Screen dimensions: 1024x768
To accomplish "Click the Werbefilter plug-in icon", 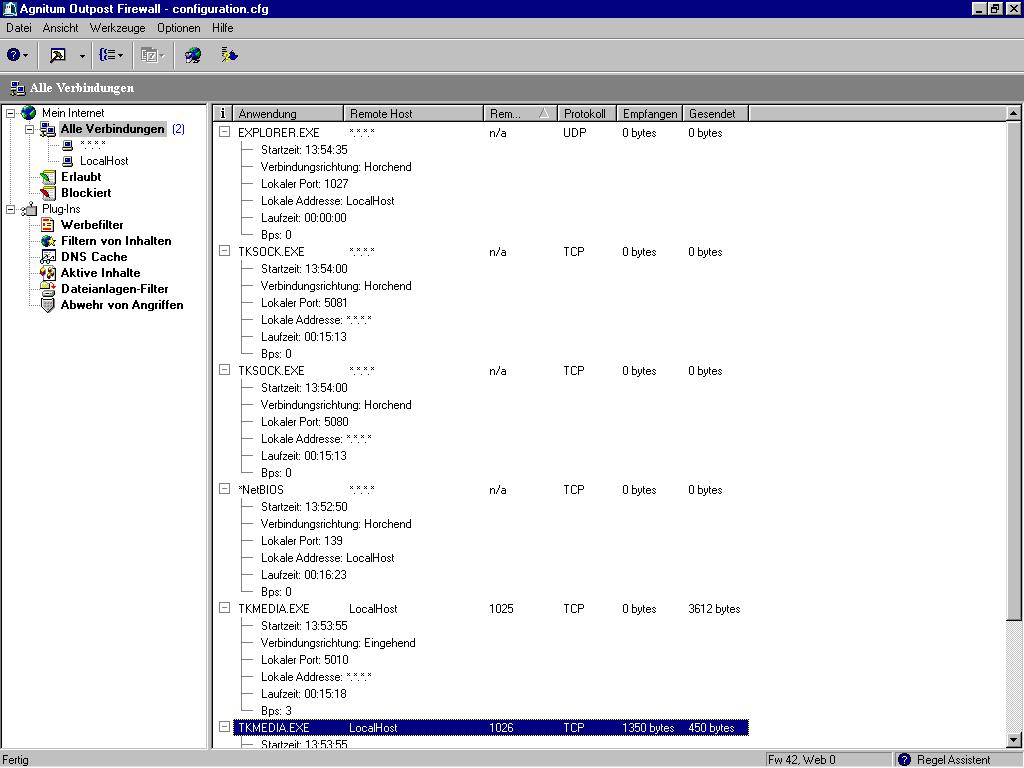I will (x=47, y=225).
